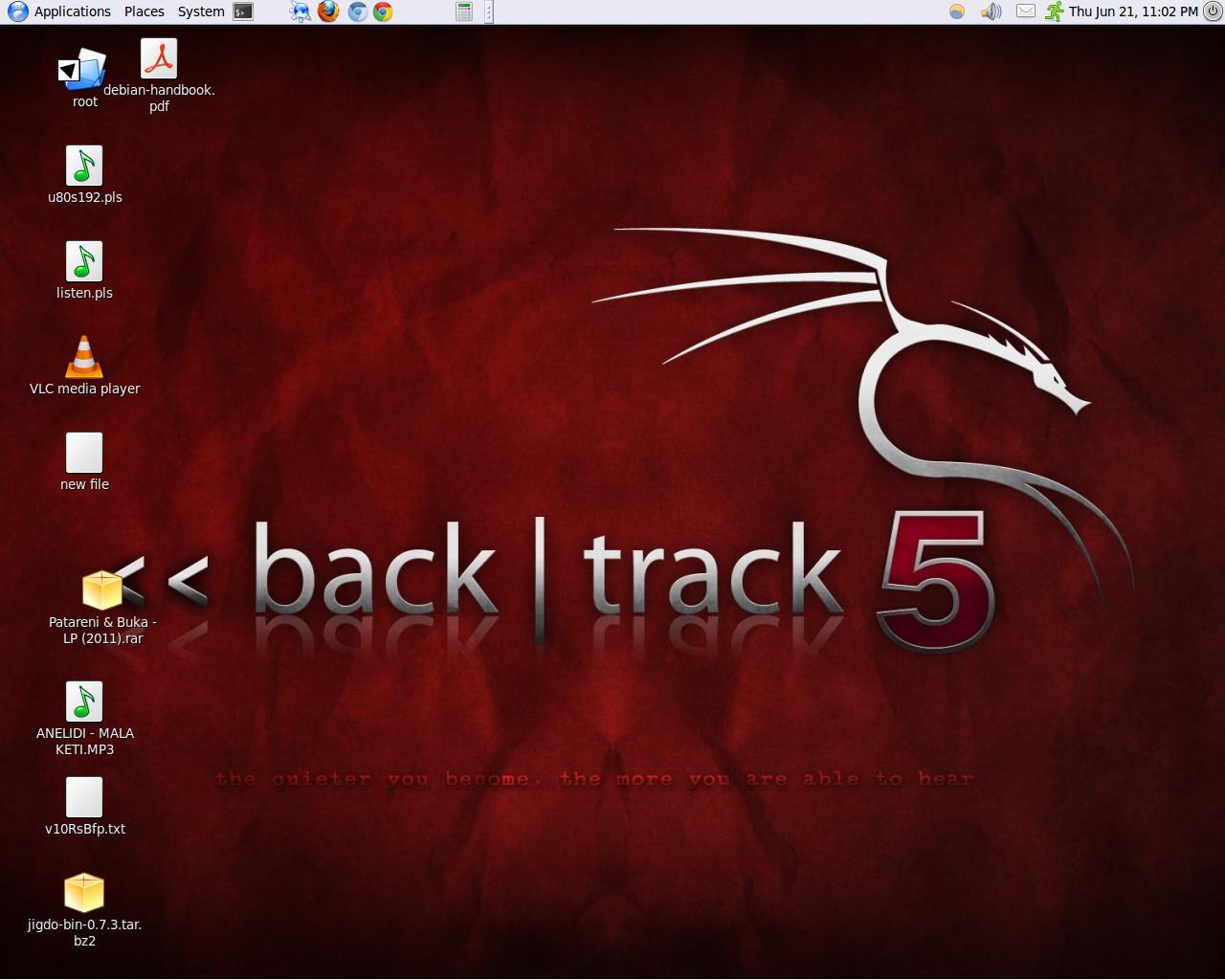
Task: Select Patareni & Buka rar archive icon
Action: click(x=102, y=590)
